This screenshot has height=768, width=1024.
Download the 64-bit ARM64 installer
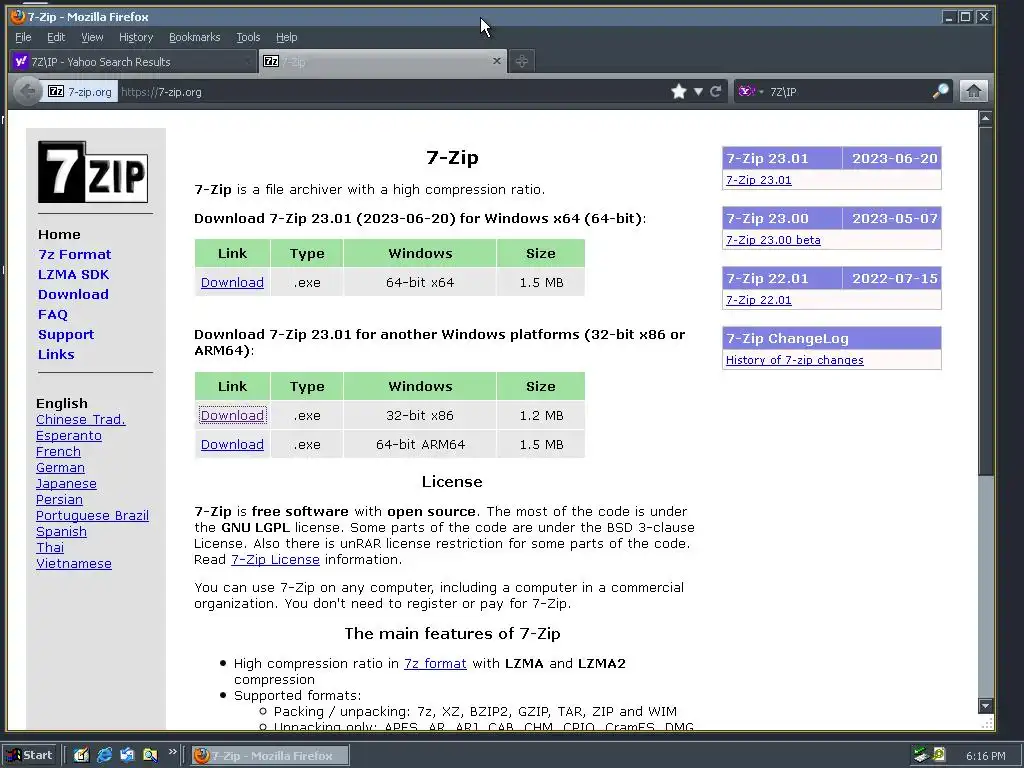click(x=232, y=445)
